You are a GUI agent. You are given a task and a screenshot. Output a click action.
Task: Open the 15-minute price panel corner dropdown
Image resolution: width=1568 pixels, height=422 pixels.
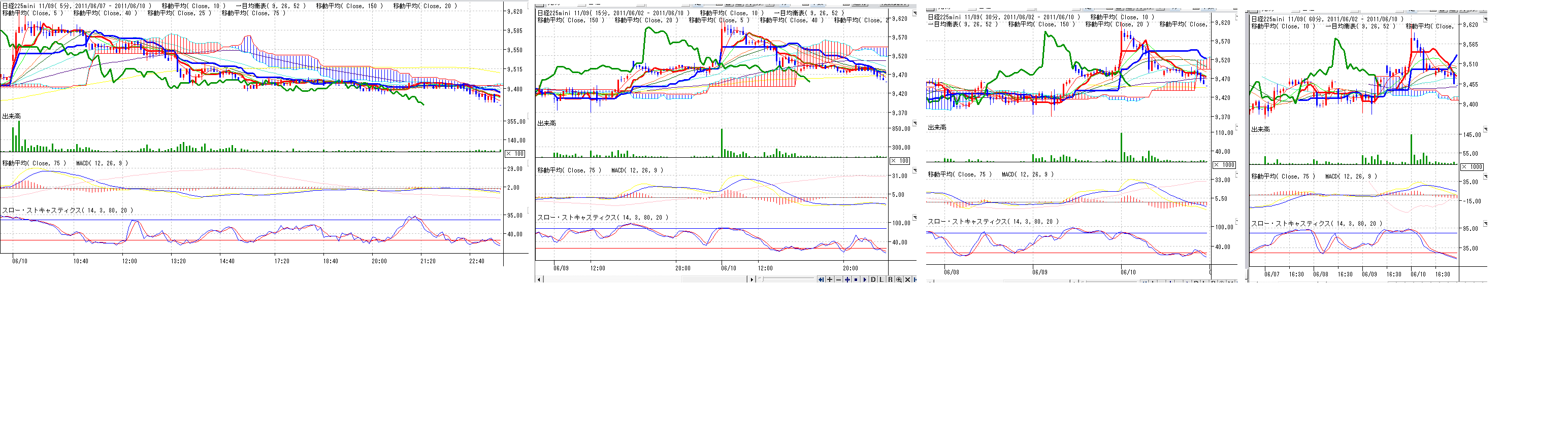[x=913, y=13]
